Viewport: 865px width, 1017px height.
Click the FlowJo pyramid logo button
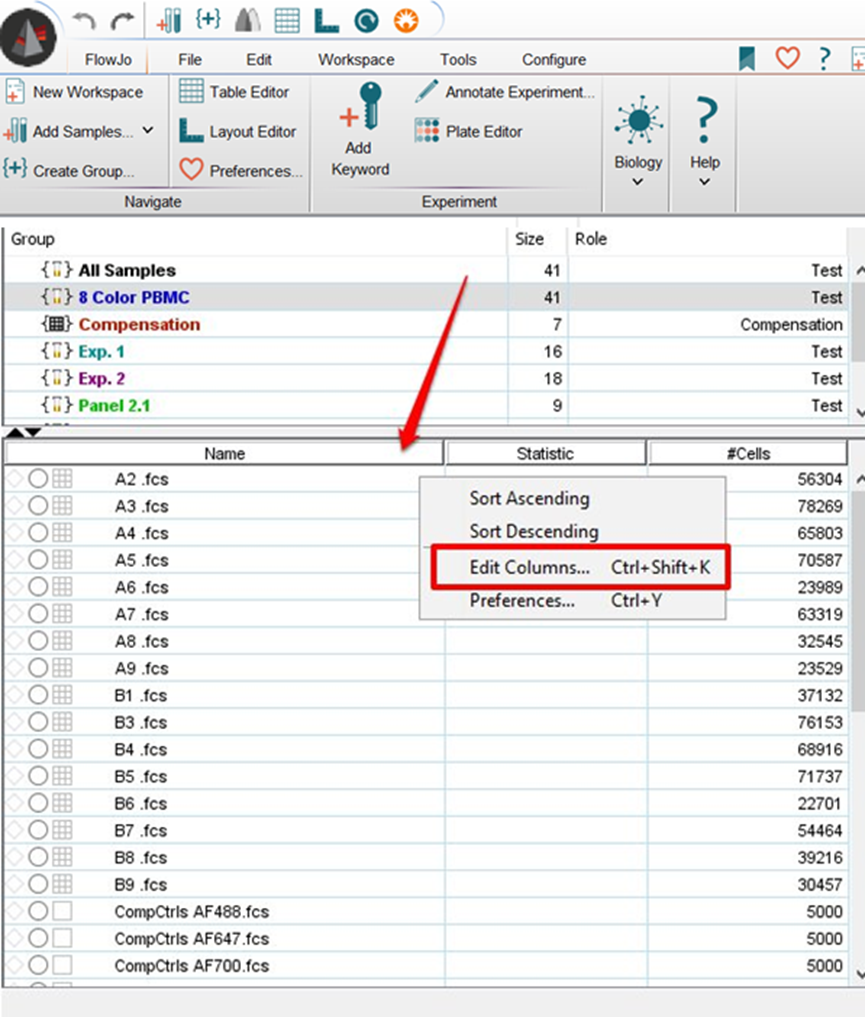pyautogui.click(x=28, y=36)
